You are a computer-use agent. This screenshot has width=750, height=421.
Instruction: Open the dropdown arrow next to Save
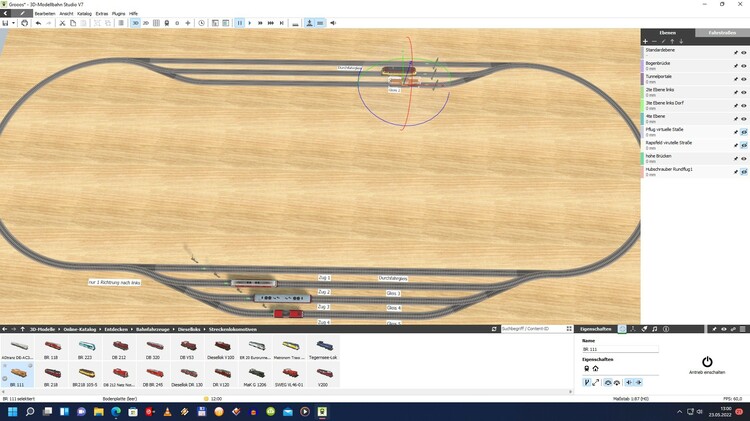point(13,23)
